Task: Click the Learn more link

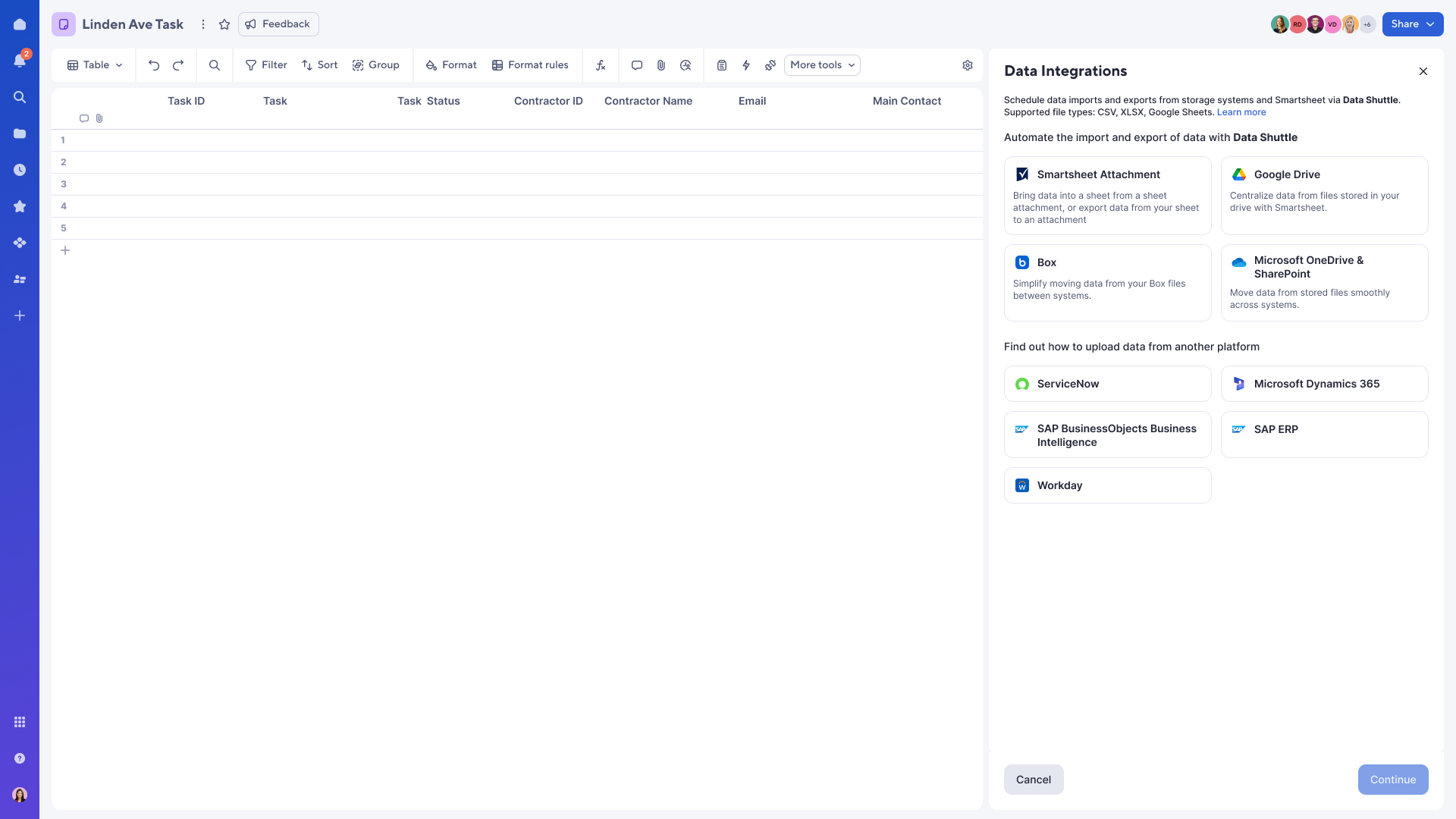Action: pos(1241,112)
